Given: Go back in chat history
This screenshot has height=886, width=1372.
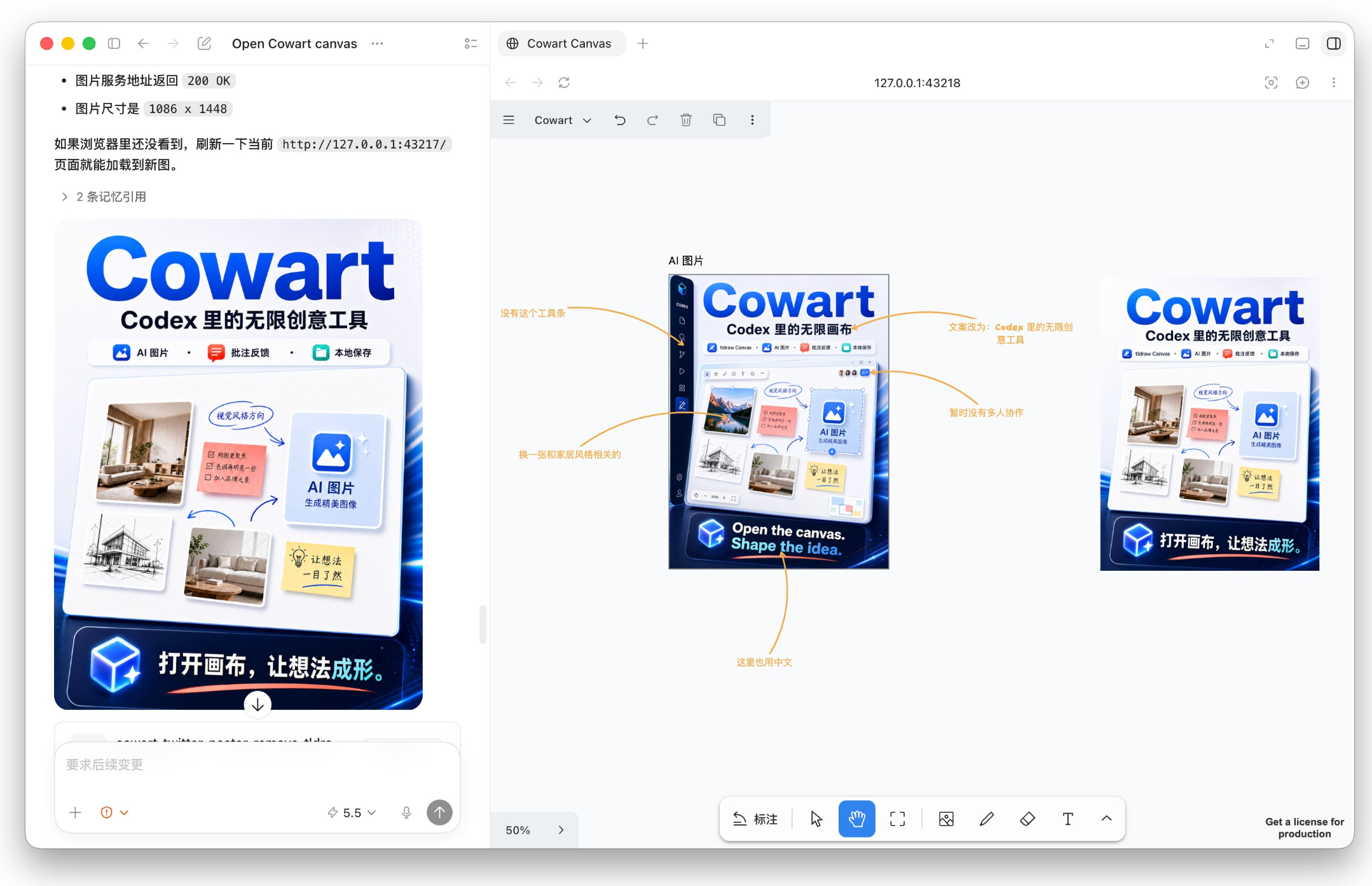Looking at the screenshot, I should point(144,43).
